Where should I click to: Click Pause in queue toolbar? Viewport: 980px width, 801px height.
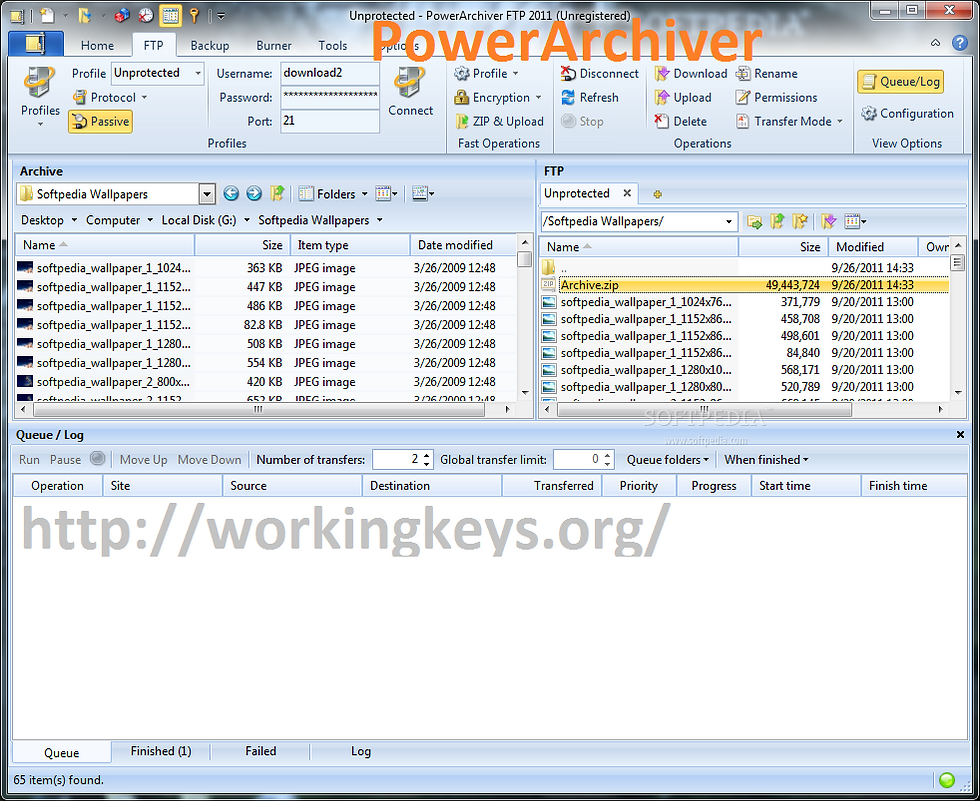pos(66,460)
